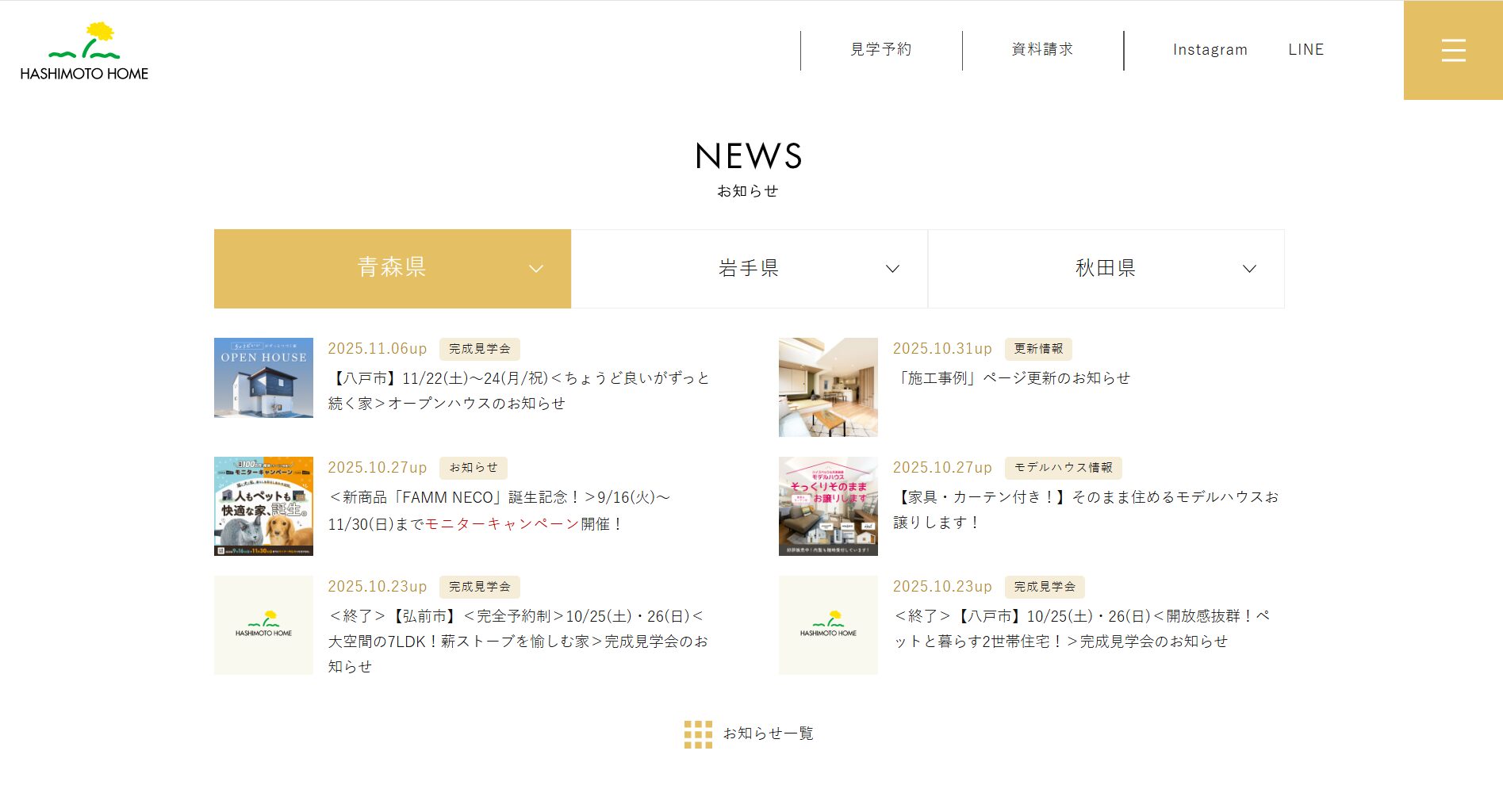This screenshot has width=1503, height=812.
Task: Open the OPEN HOUSE thumbnail image
Action: [x=263, y=377]
